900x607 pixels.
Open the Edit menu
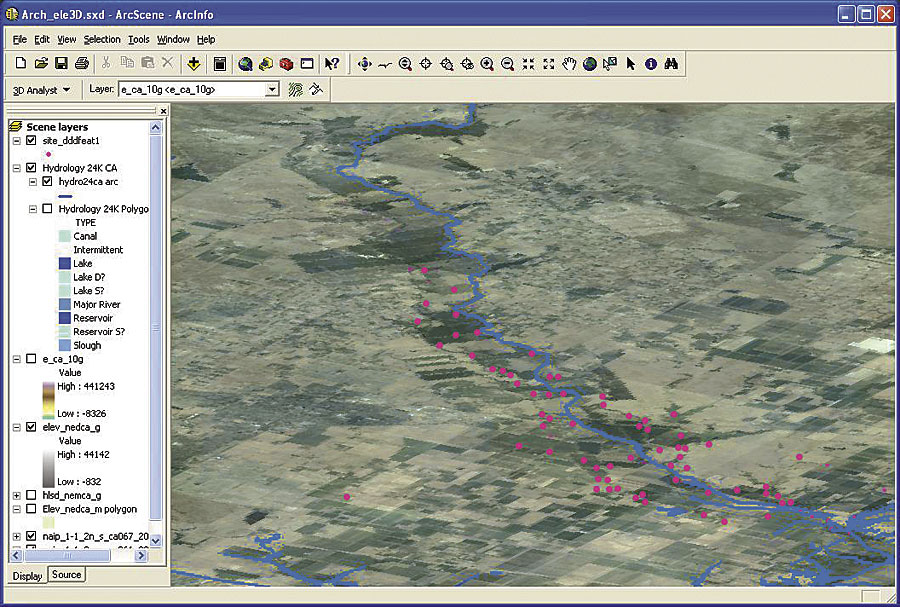click(42, 40)
